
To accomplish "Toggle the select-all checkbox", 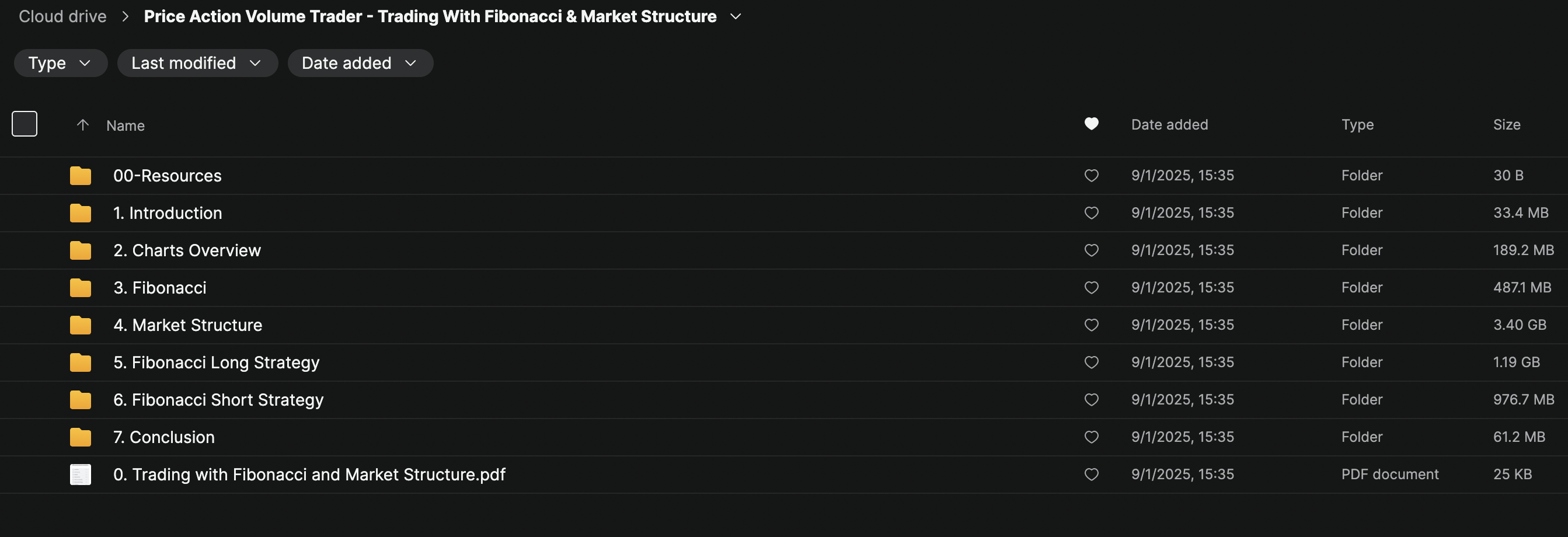I will coord(24,124).
